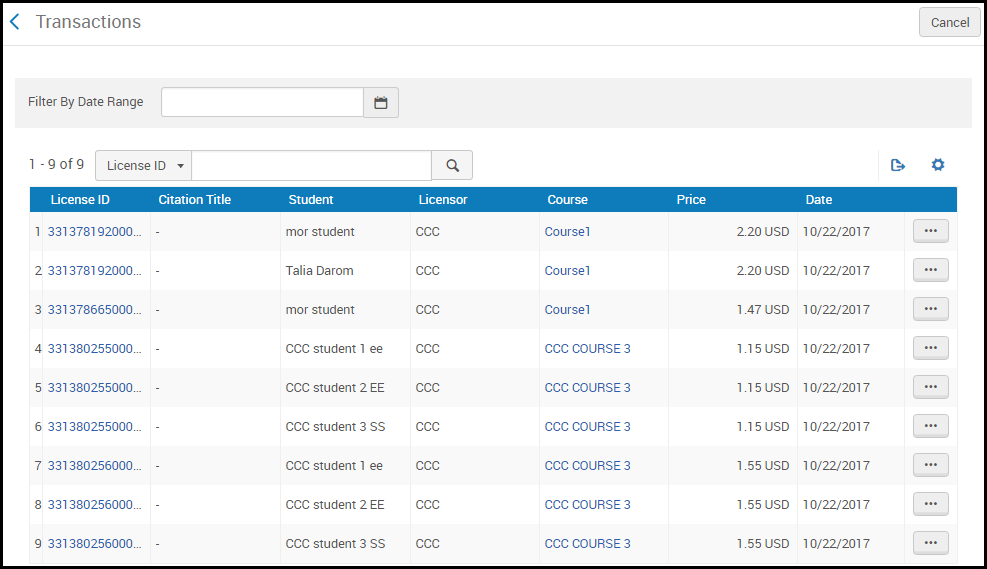Select the 1.47 USD price cell
The width and height of the screenshot is (987, 569).
pyautogui.click(x=762, y=310)
